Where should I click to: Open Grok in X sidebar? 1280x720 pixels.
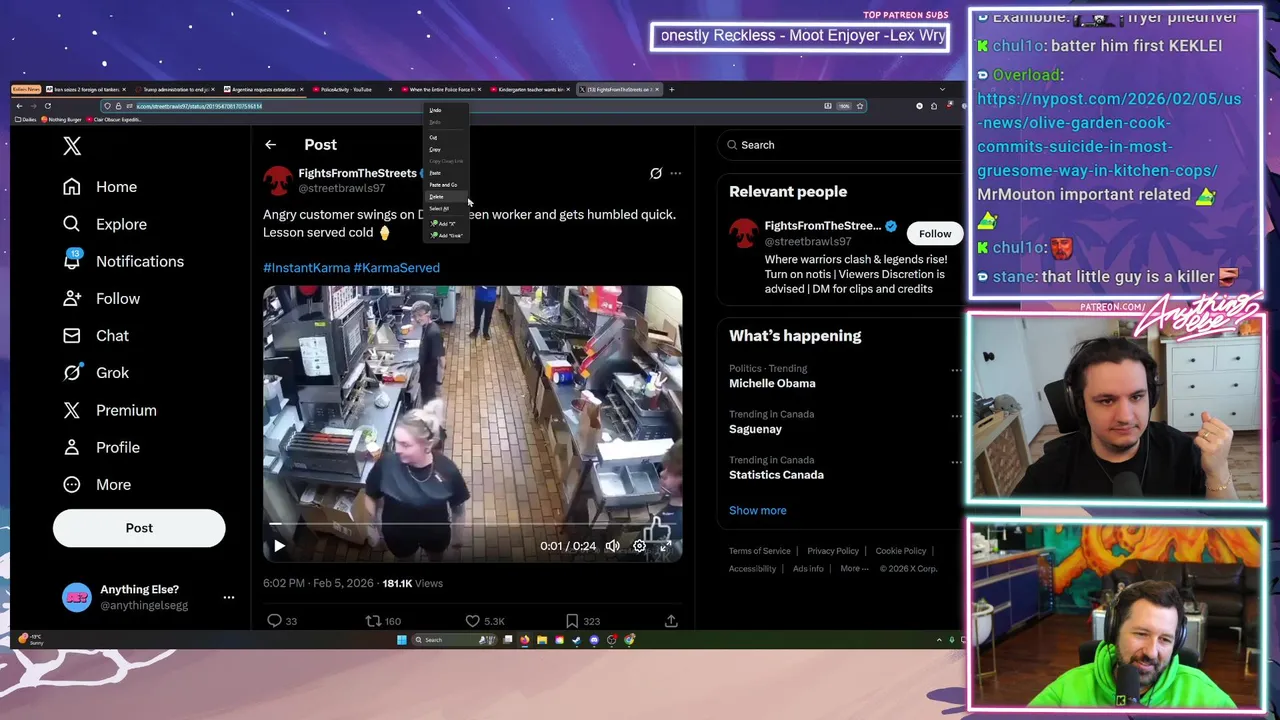click(96, 372)
